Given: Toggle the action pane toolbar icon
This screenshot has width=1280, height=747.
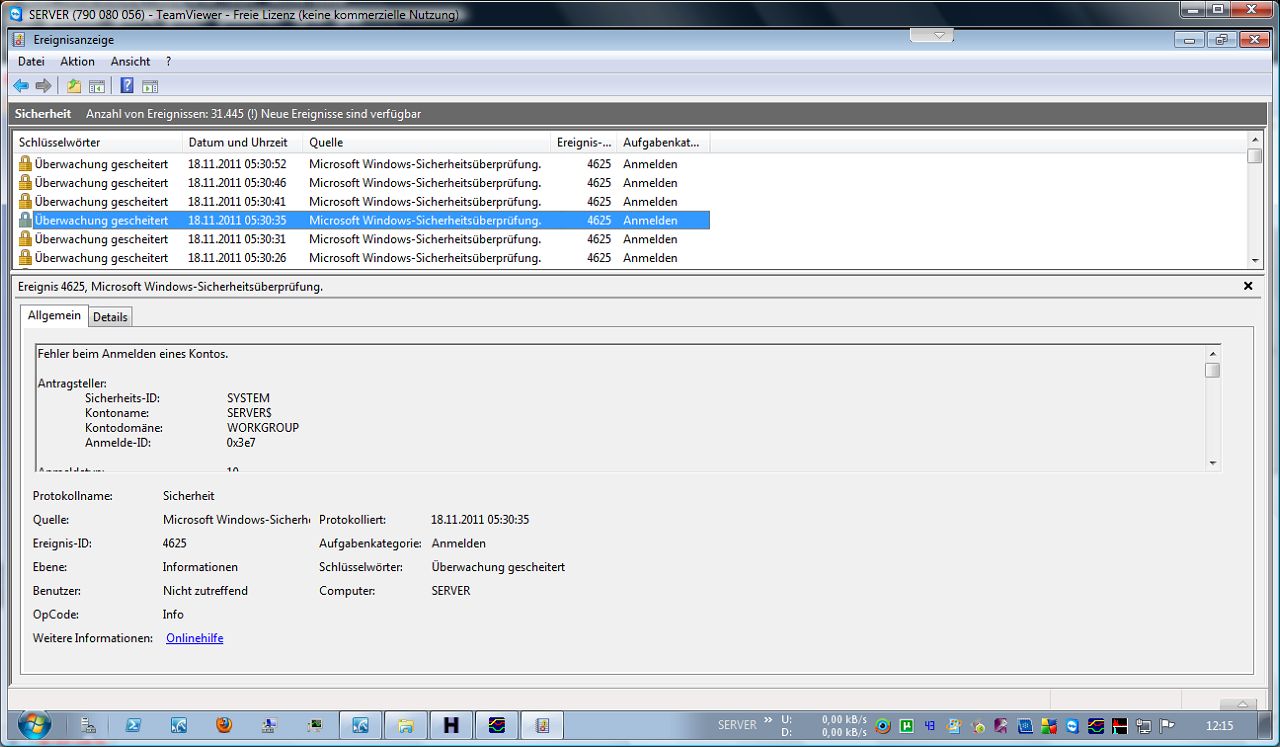Looking at the screenshot, I should pos(150,86).
